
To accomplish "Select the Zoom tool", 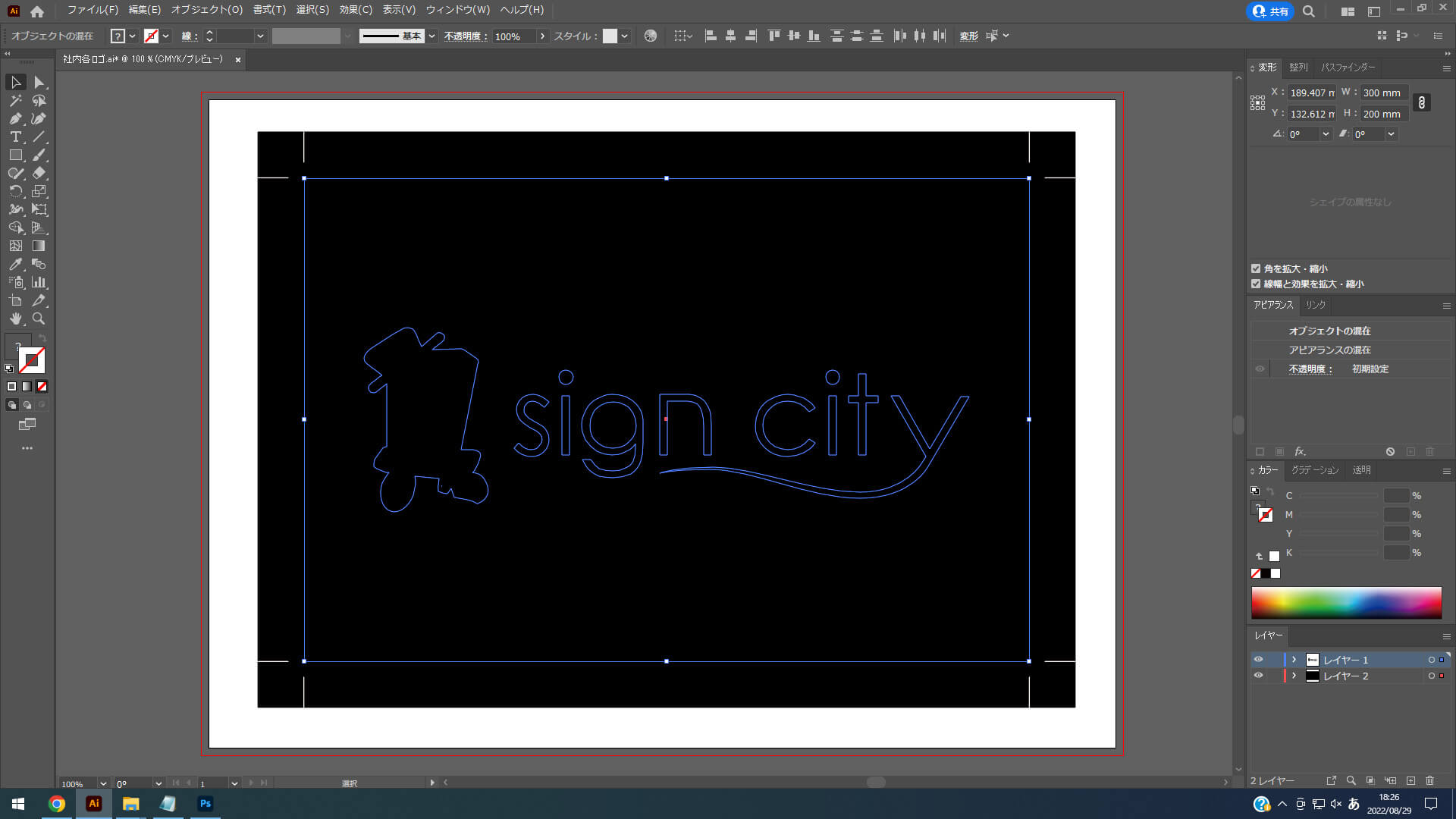I will 39,318.
